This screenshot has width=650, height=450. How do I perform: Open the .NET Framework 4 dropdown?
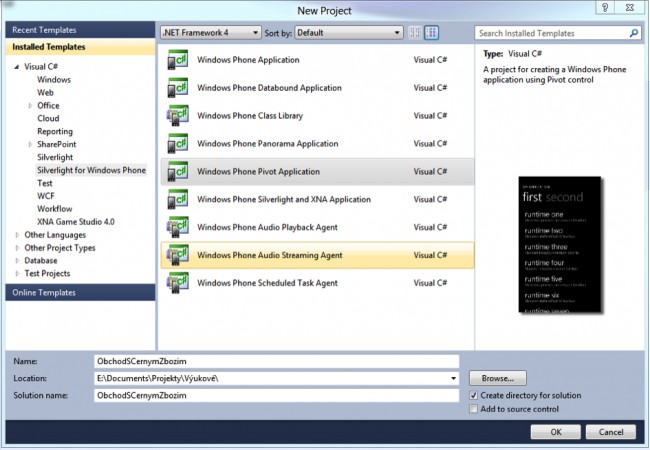click(x=211, y=33)
